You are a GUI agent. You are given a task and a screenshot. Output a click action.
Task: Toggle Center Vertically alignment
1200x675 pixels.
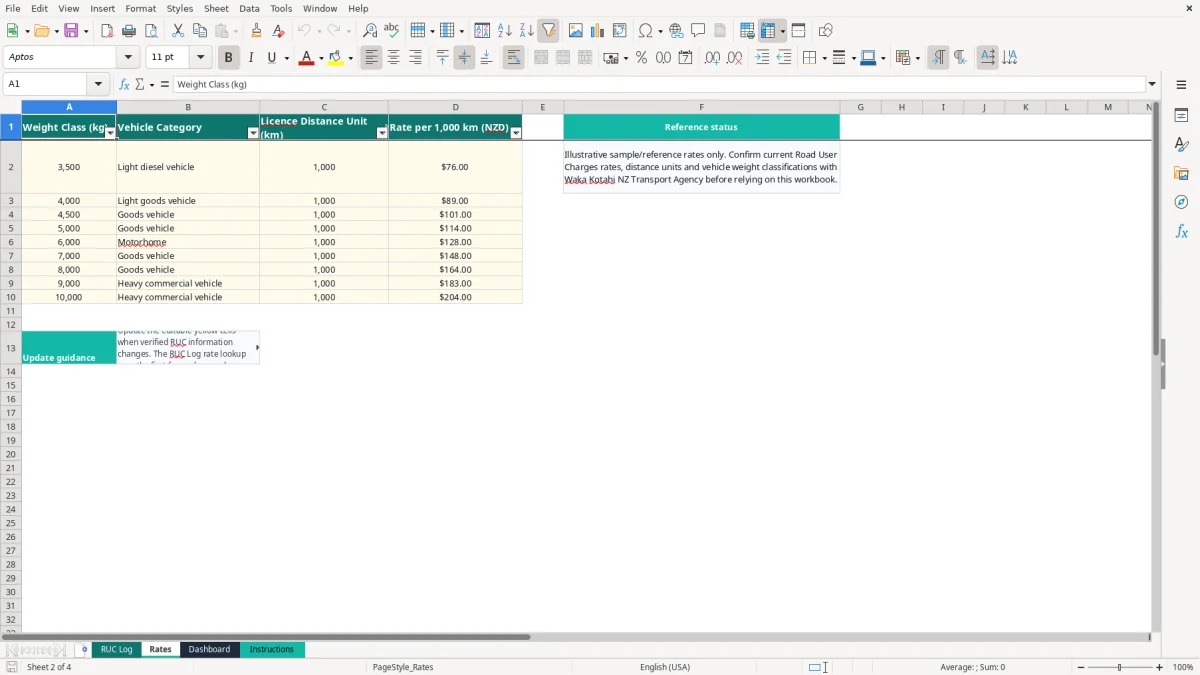click(x=464, y=58)
